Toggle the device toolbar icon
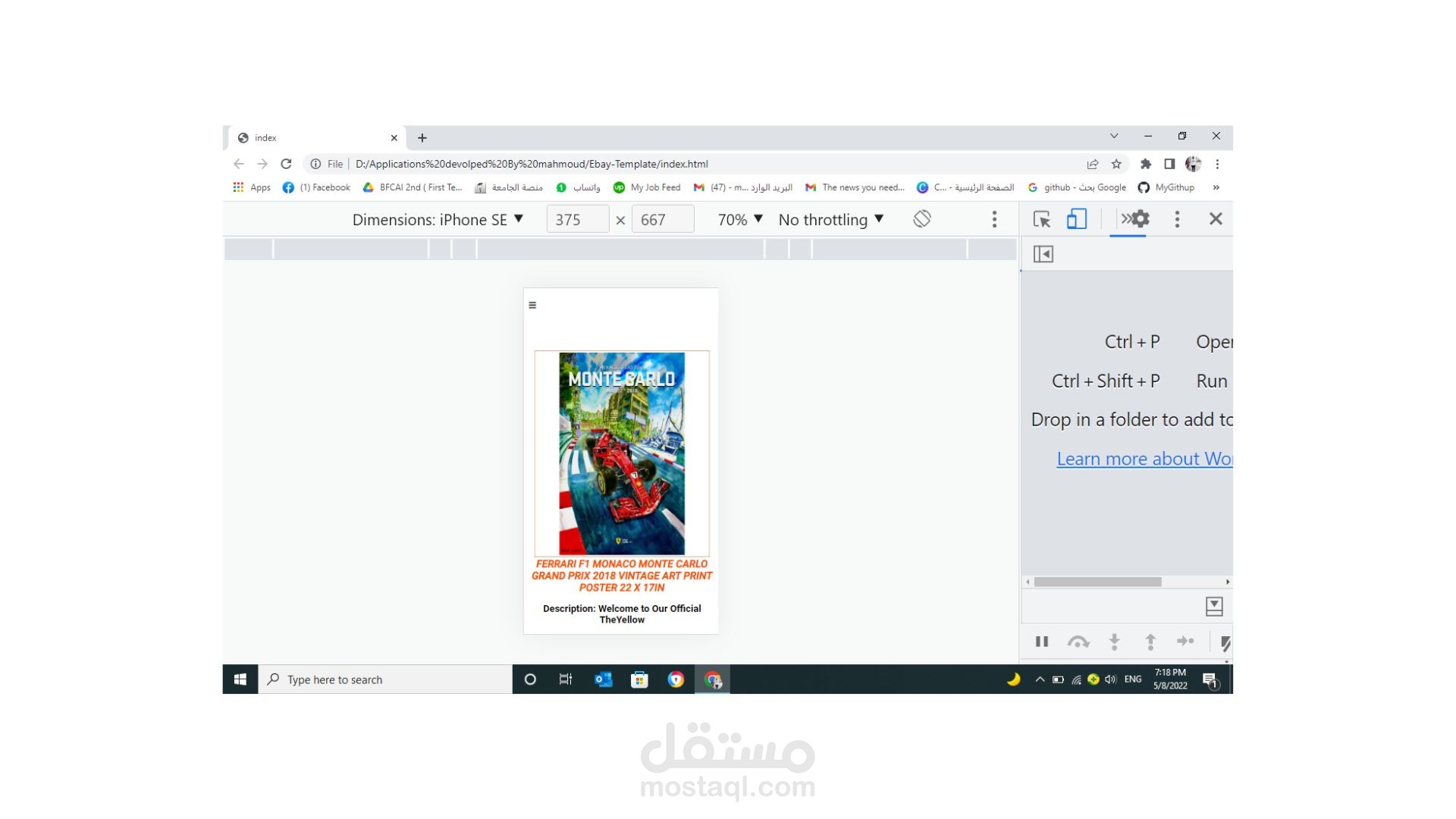Screen dimensions: 1456x819 coord(1076,219)
